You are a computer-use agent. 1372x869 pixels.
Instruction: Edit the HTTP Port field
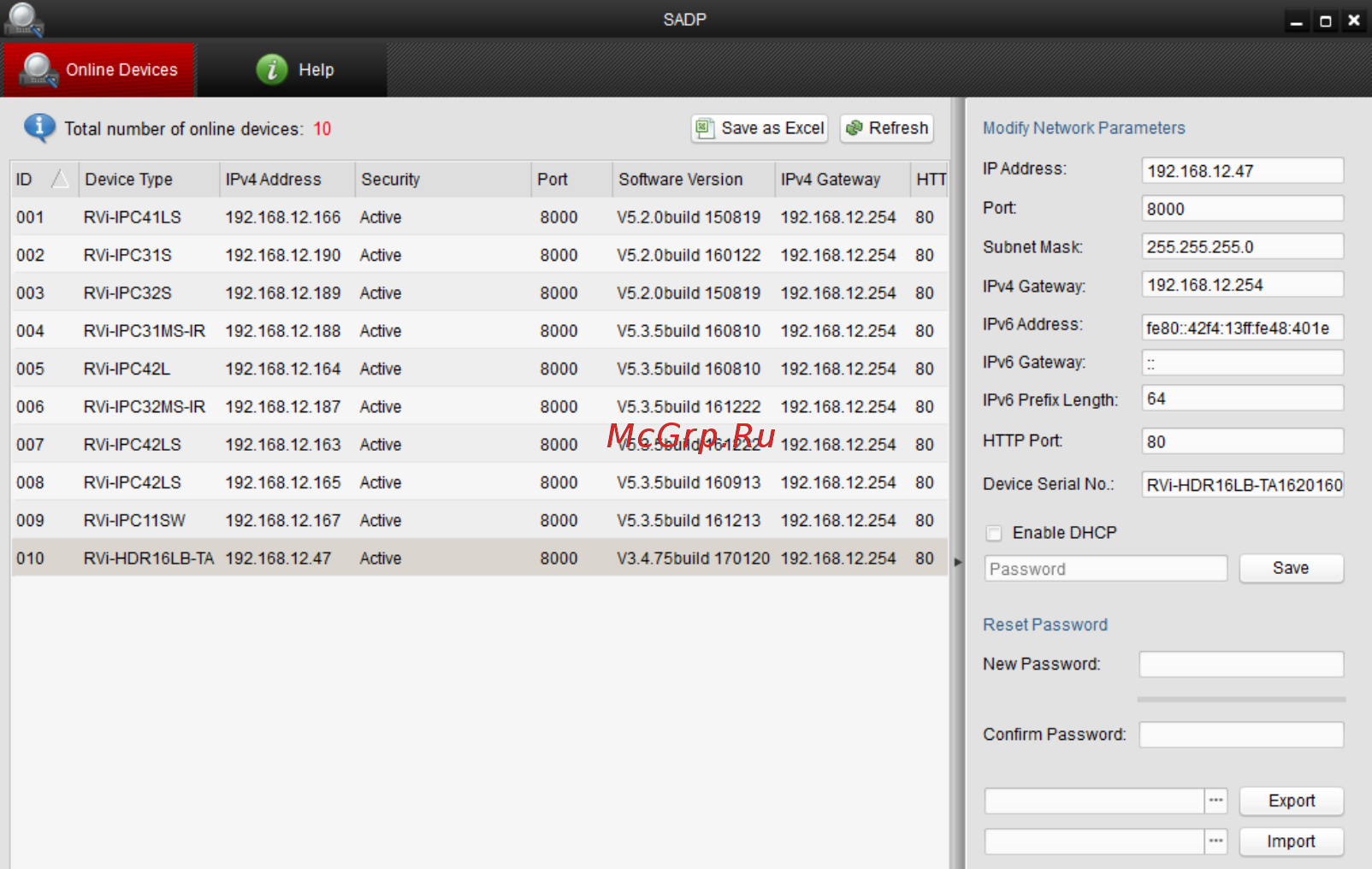[1242, 441]
